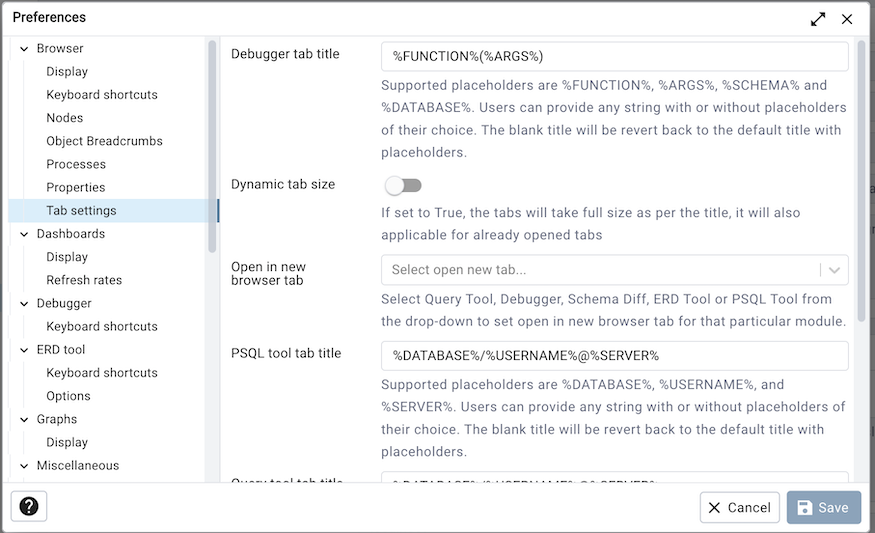The image size is (875, 533).
Task: Select ERD tool Options item
Action: point(68,396)
